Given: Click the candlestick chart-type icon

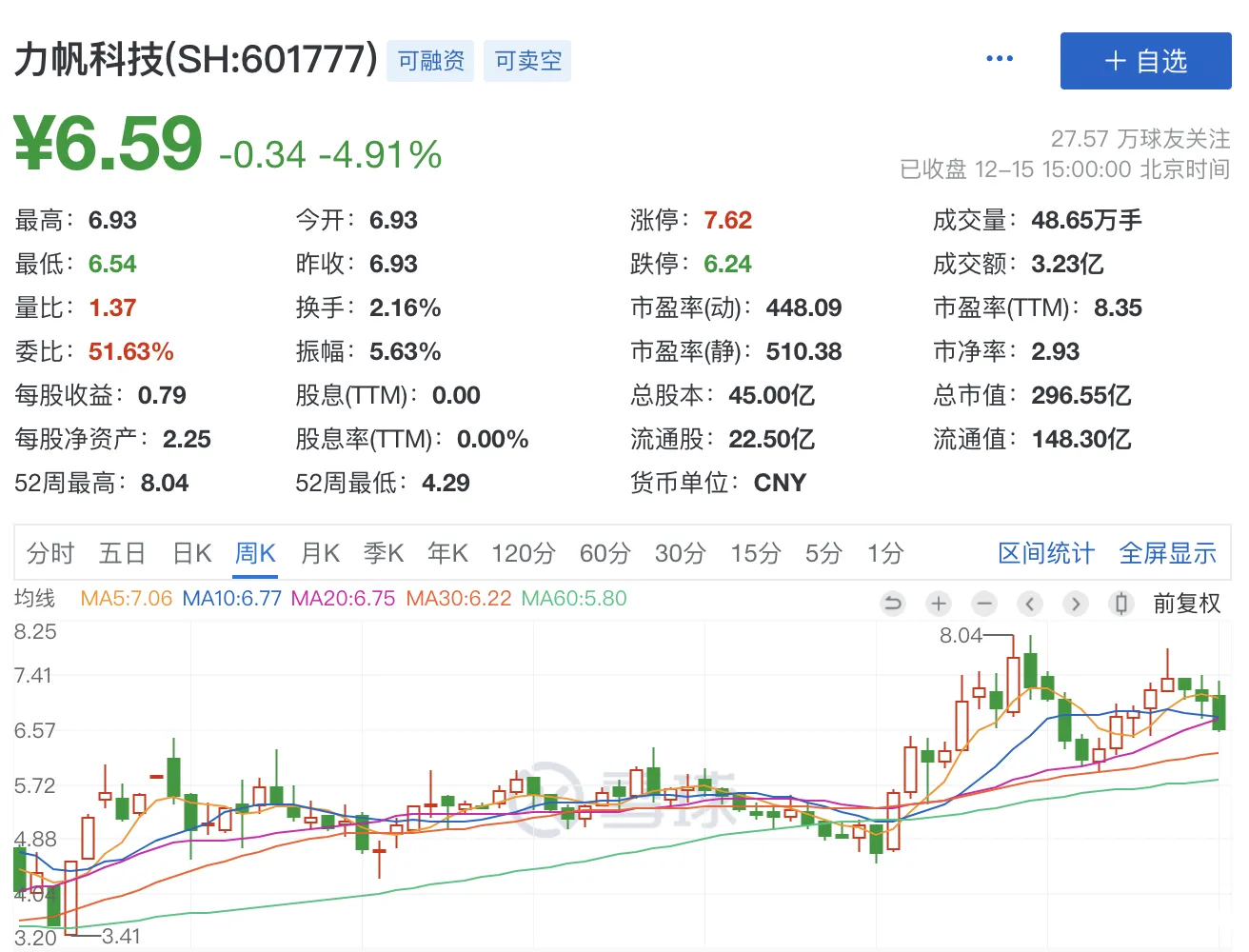Looking at the screenshot, I should 1121,604.
